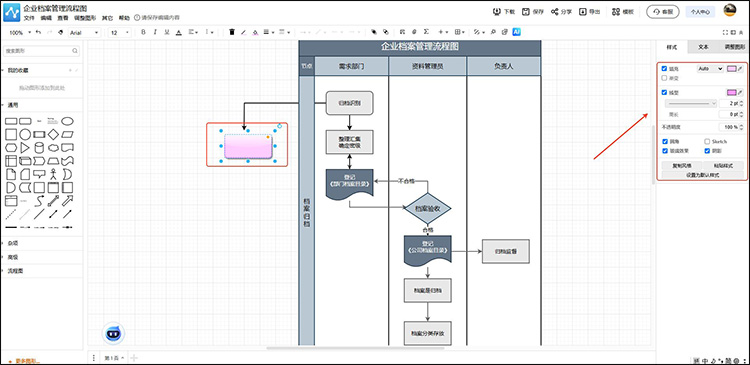Open the zoom 100% dropdown

tap(20, 33)
